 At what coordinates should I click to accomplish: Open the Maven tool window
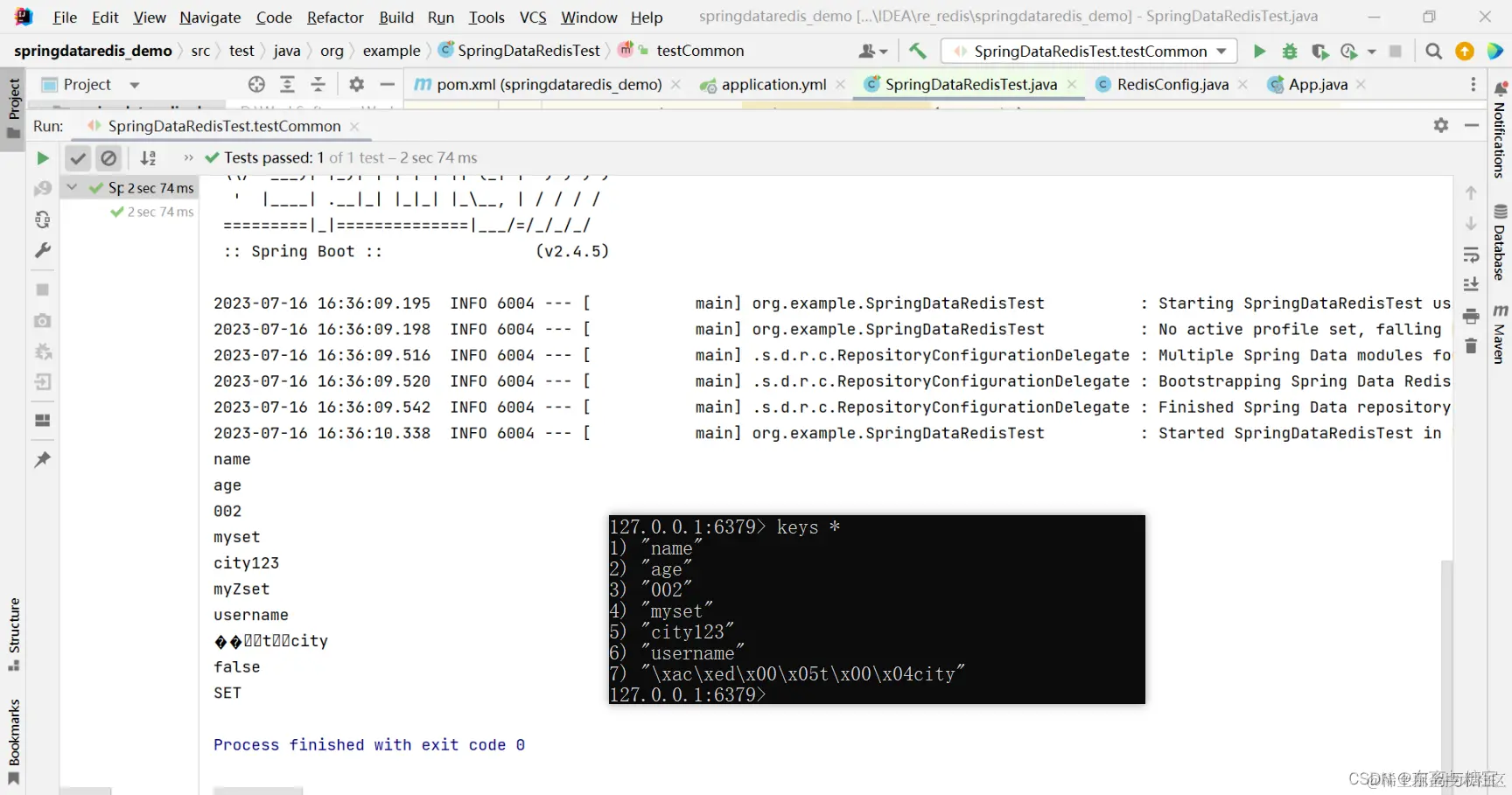1500,334
